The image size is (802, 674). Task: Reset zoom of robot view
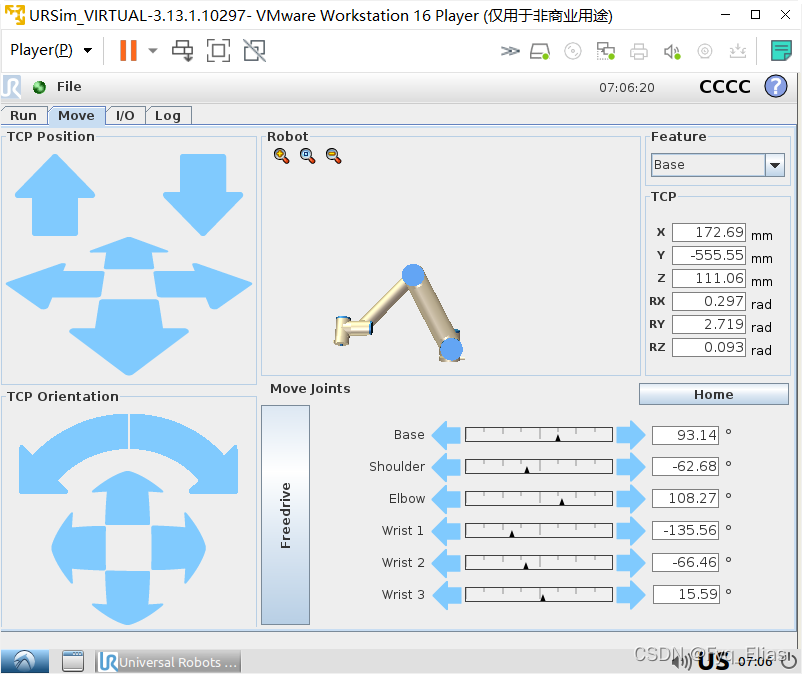pyautogui.click(x=307, y=156)
